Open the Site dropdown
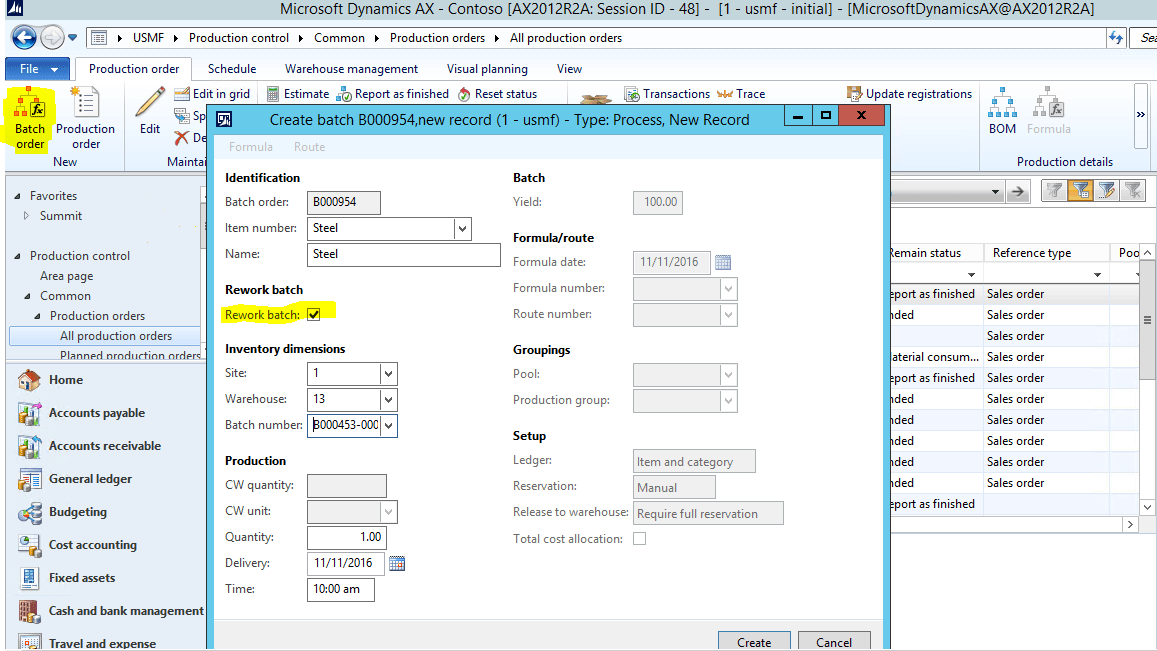 coord(388,373)
